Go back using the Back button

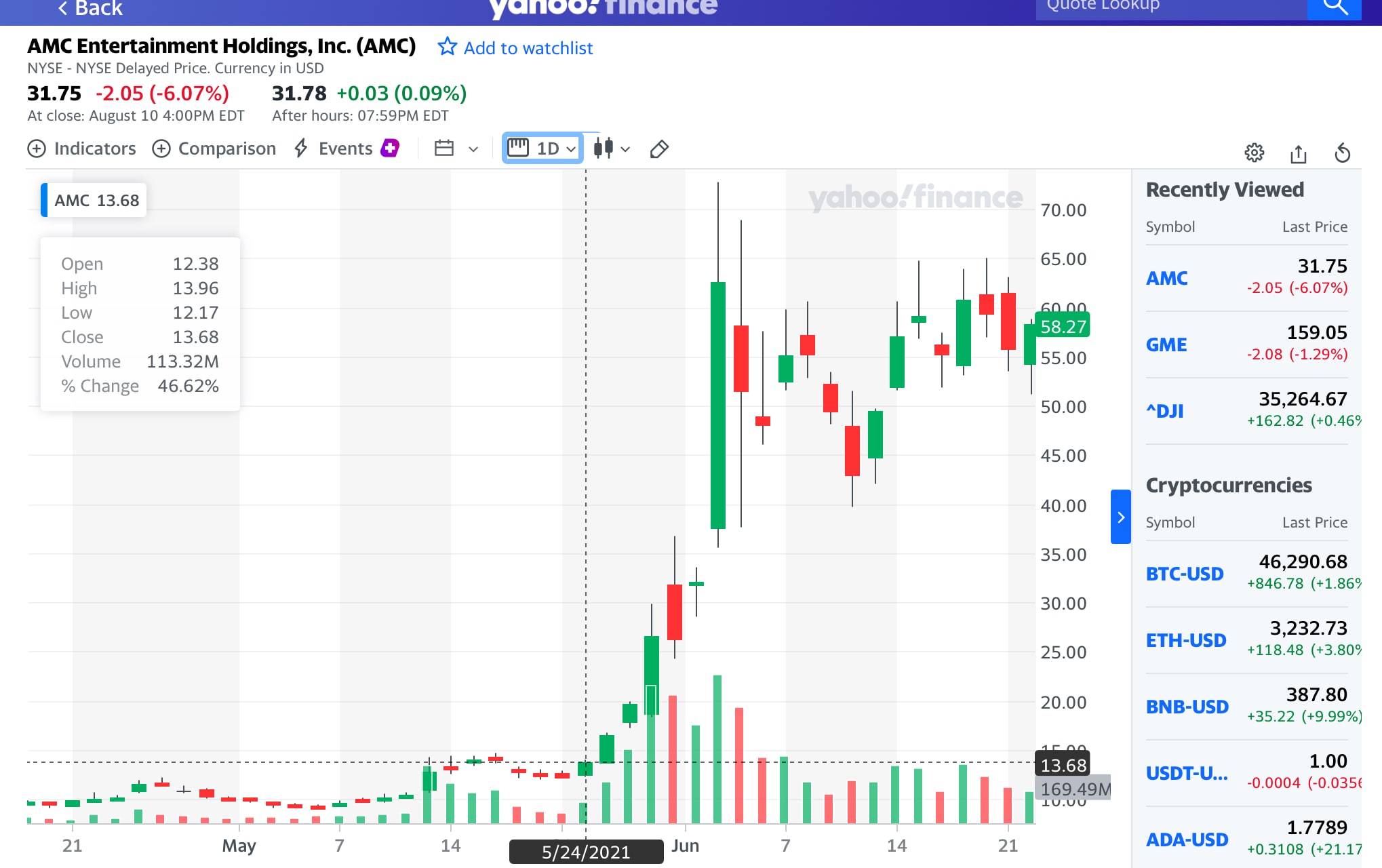click(x=90, y=8)
